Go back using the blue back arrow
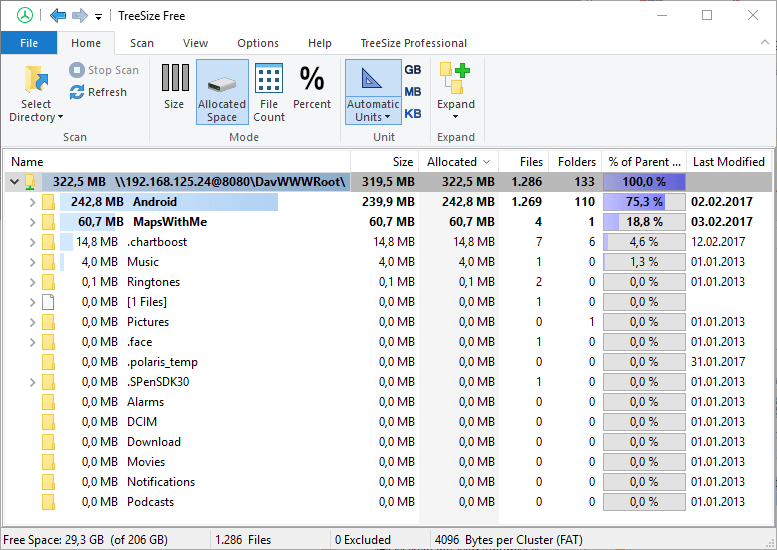777x550 pixels. coord(58,15)
